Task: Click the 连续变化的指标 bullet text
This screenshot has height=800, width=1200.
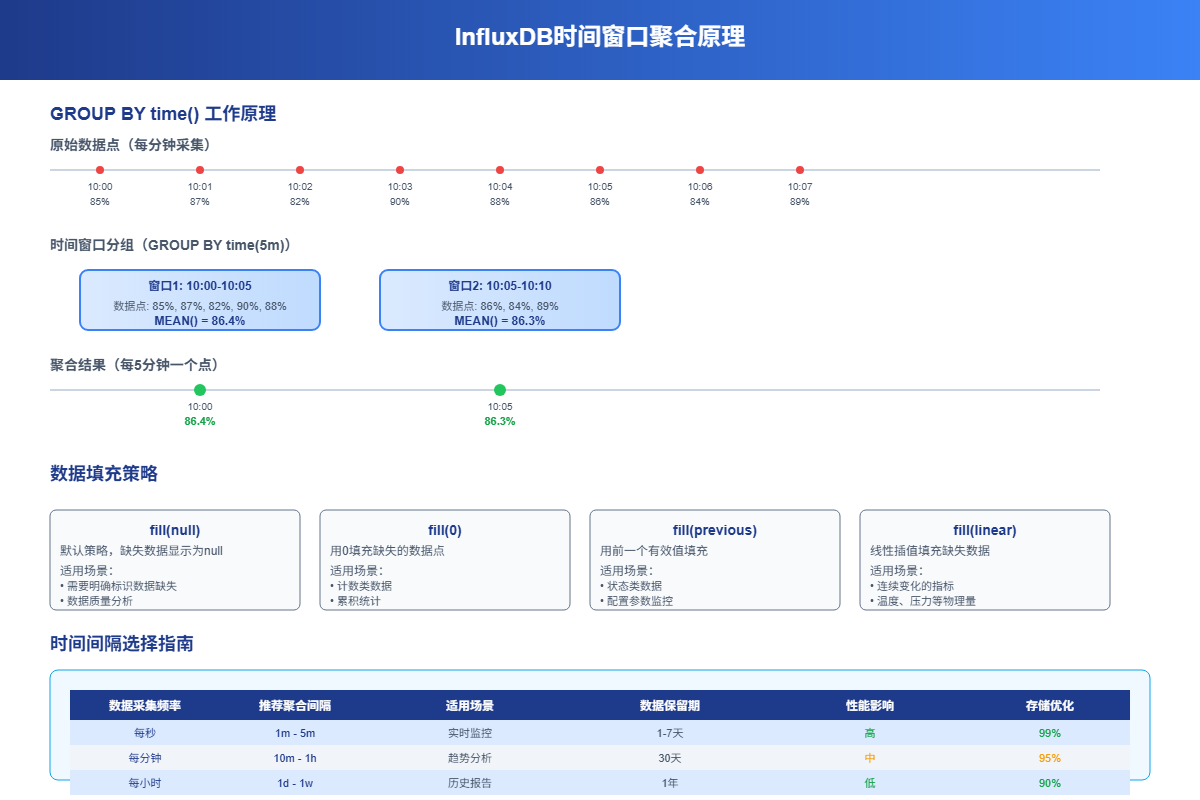Action: [x=912, y=586]
